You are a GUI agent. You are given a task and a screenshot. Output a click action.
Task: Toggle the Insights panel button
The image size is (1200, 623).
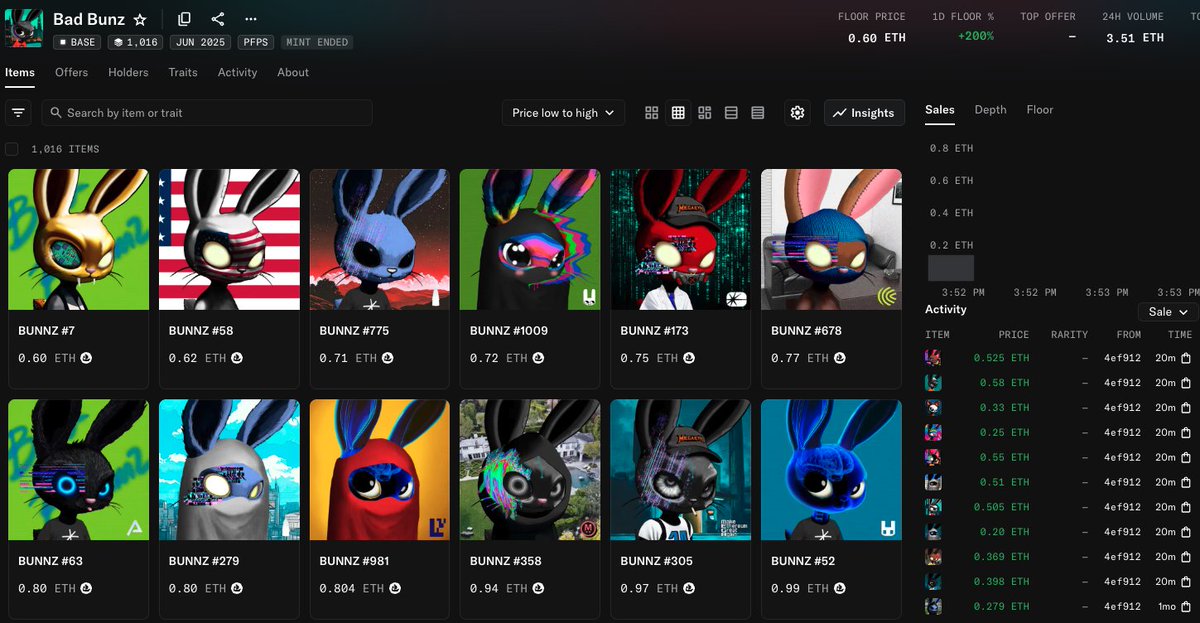pyautogui.click(x=864, y=113)
